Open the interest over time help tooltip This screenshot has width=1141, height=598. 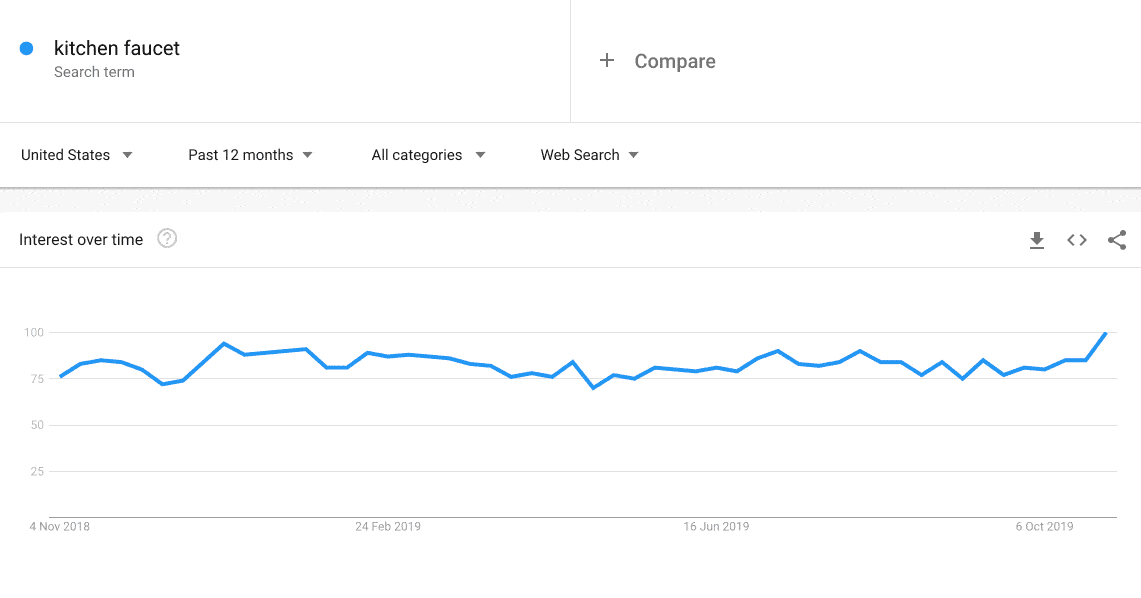(167, 239)
